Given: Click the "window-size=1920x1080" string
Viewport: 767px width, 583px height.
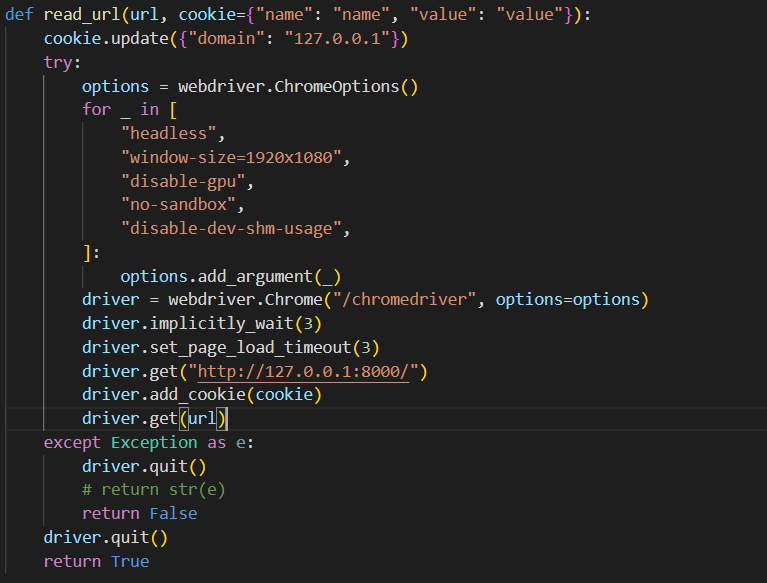Looking at the screenshot, I should [231, 157].
